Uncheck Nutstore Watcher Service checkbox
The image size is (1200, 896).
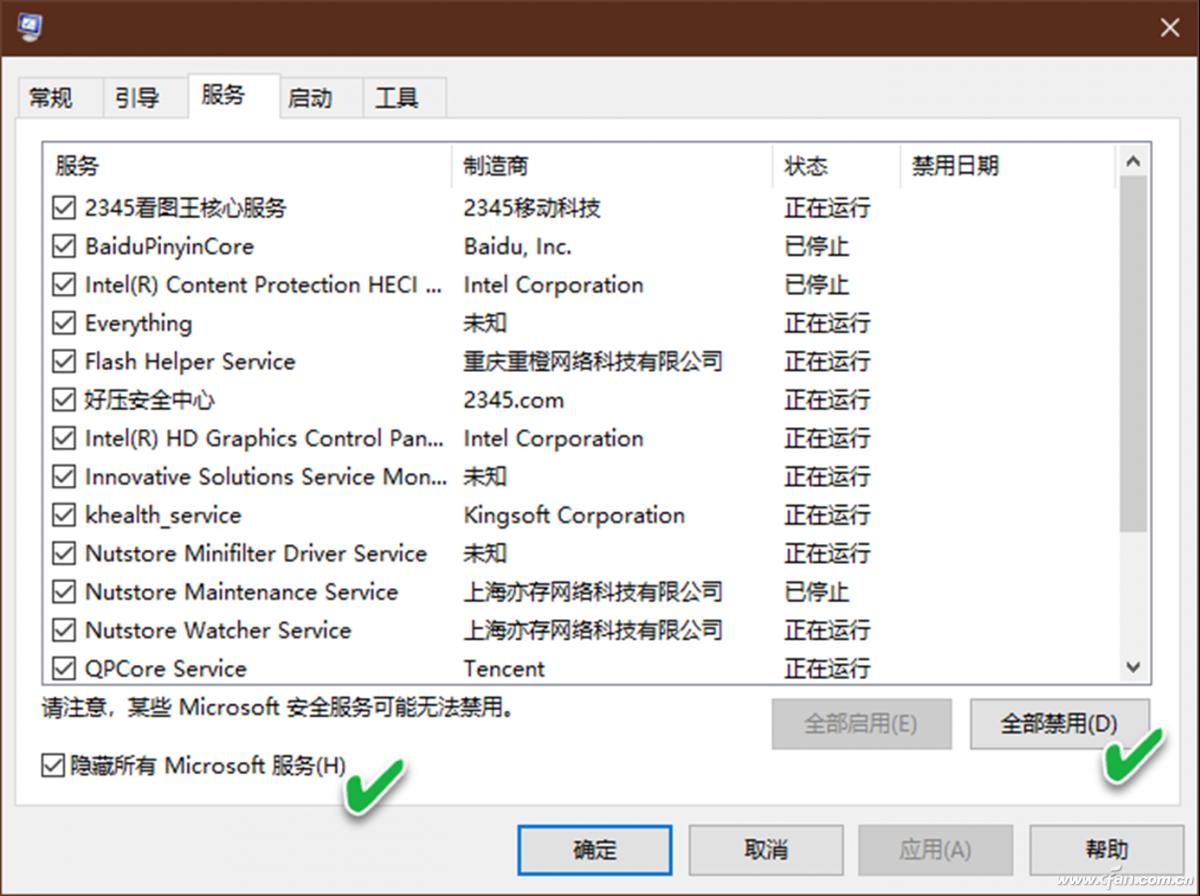(x=64, y=630)
